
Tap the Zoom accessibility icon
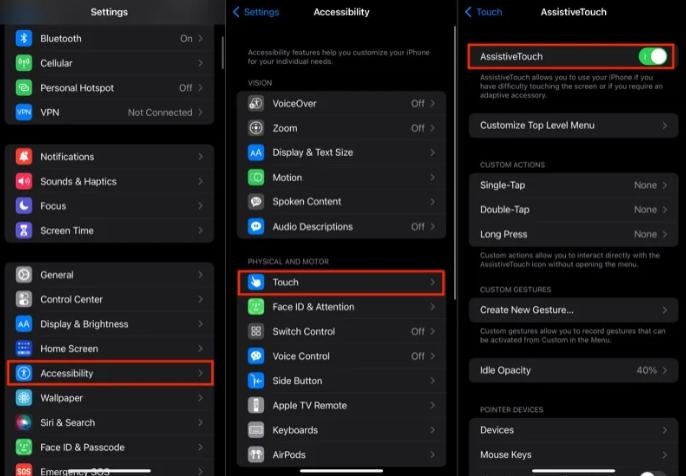pyautogui.click(x=256, y=128)
